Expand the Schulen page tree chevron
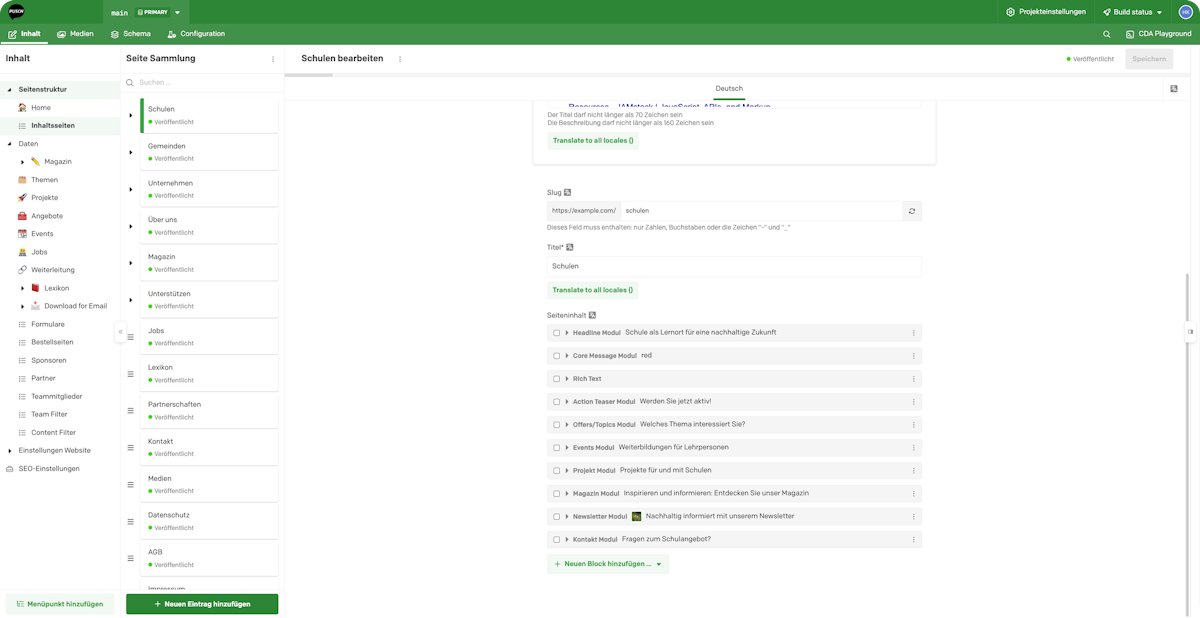Screen dimensions: 1200x618 pyautogui.click(x=131, y=115)
